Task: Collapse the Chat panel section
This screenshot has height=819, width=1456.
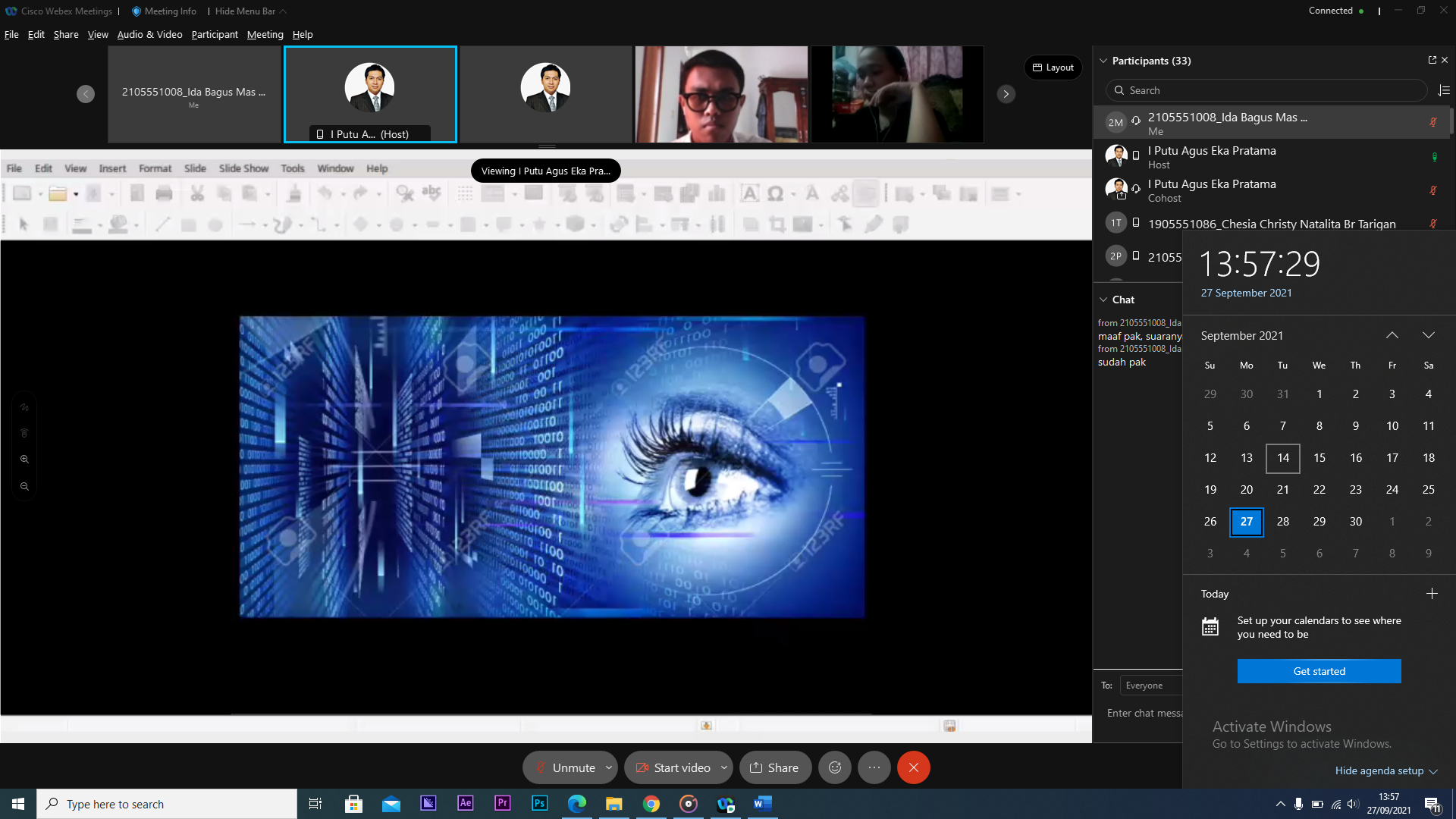Action: click(x=1103, y=300)
